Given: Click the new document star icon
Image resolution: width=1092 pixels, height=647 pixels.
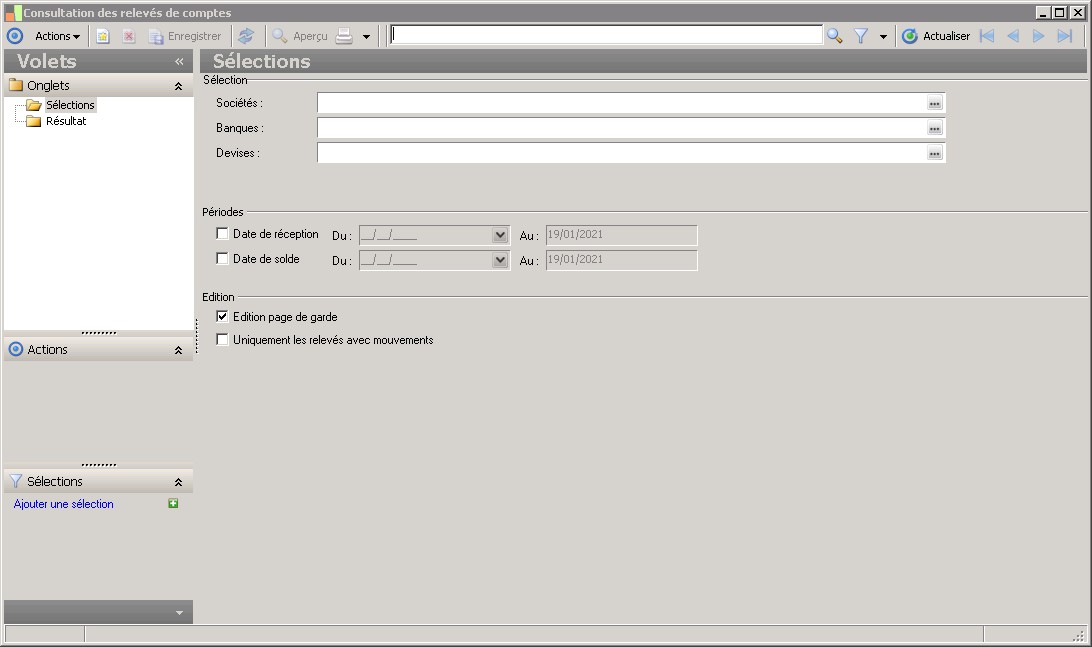Looking at the screenshot, I should pyautogui.click(x=102, y=36).
